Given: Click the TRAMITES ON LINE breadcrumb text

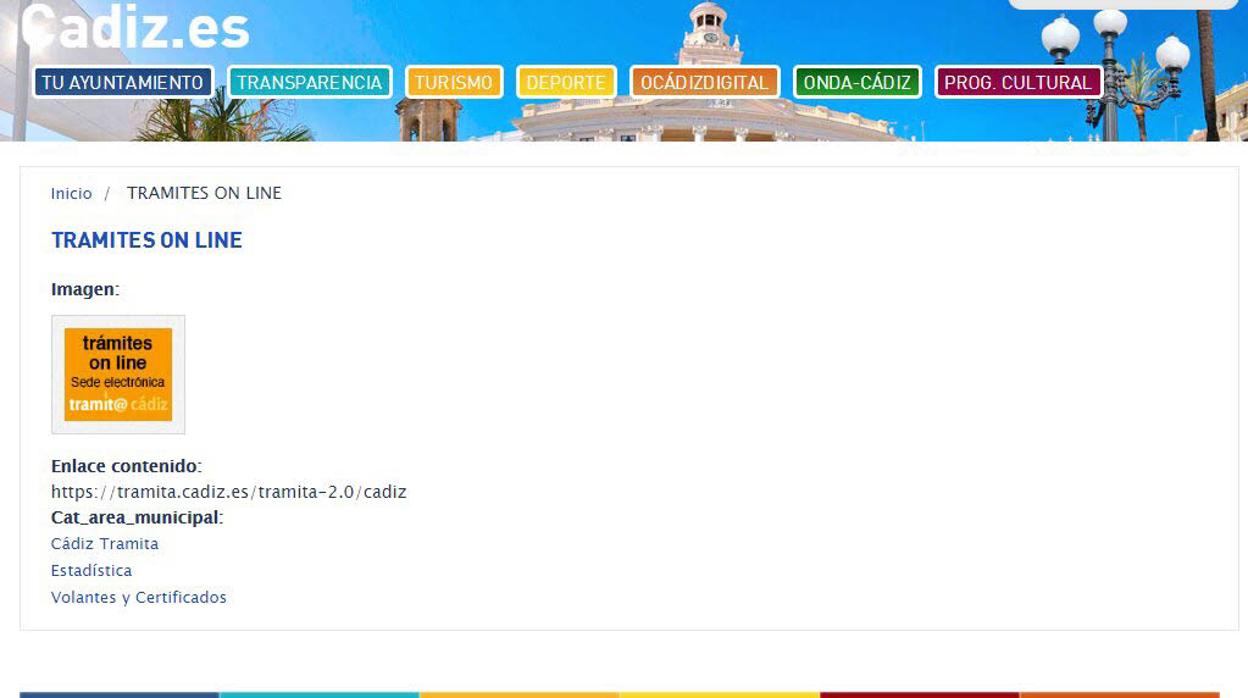Looking at the screenshot, I should point(204,193).
